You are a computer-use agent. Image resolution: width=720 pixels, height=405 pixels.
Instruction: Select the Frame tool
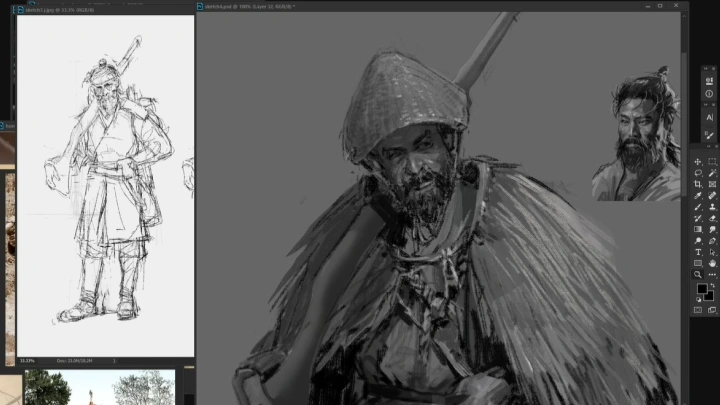click(712, 184)
